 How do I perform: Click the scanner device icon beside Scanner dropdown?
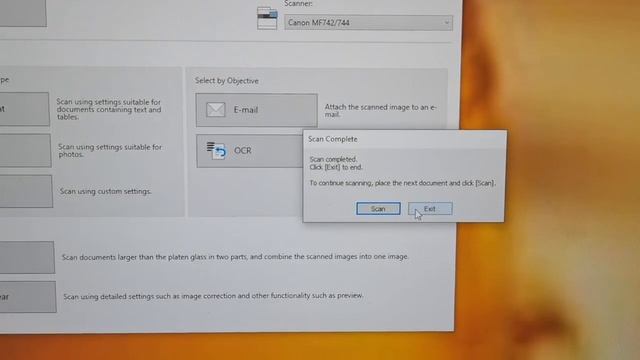tap(267, 18)
